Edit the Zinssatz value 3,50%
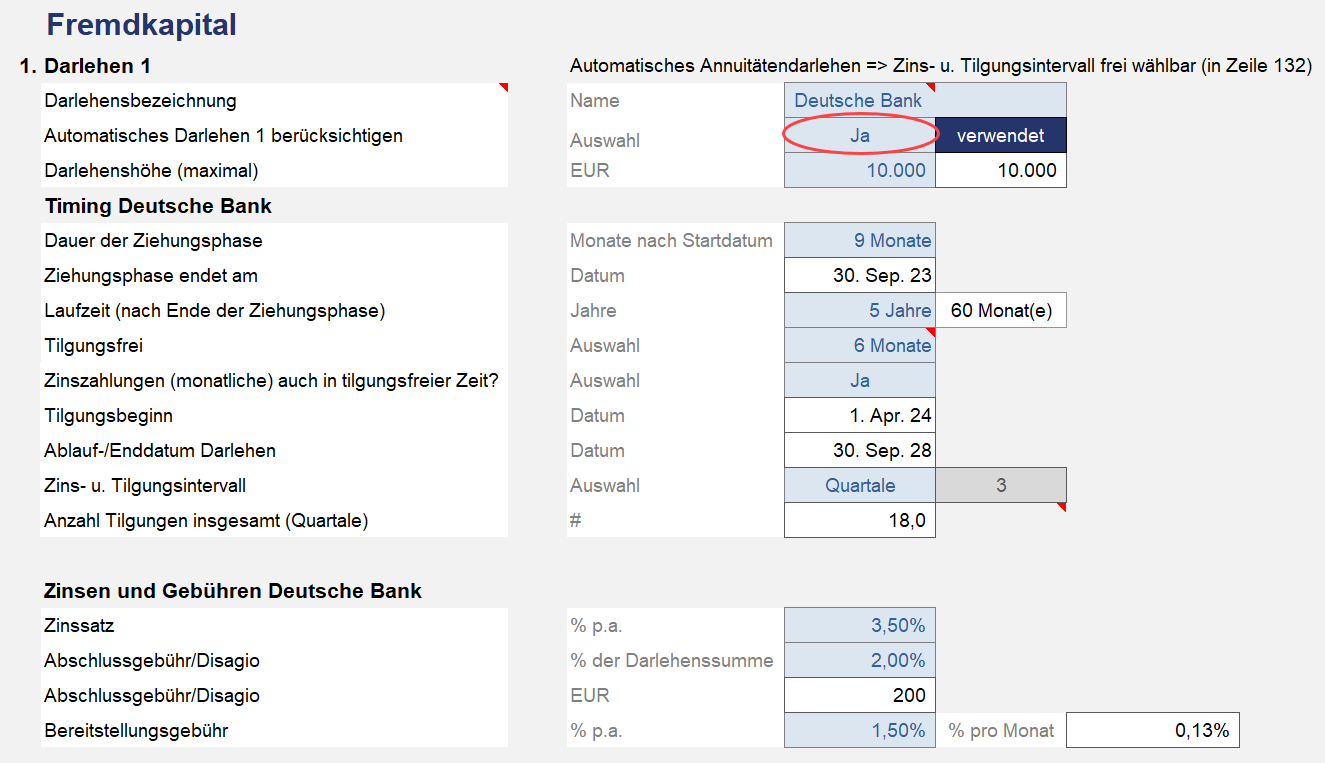 (x=860, y=625)
